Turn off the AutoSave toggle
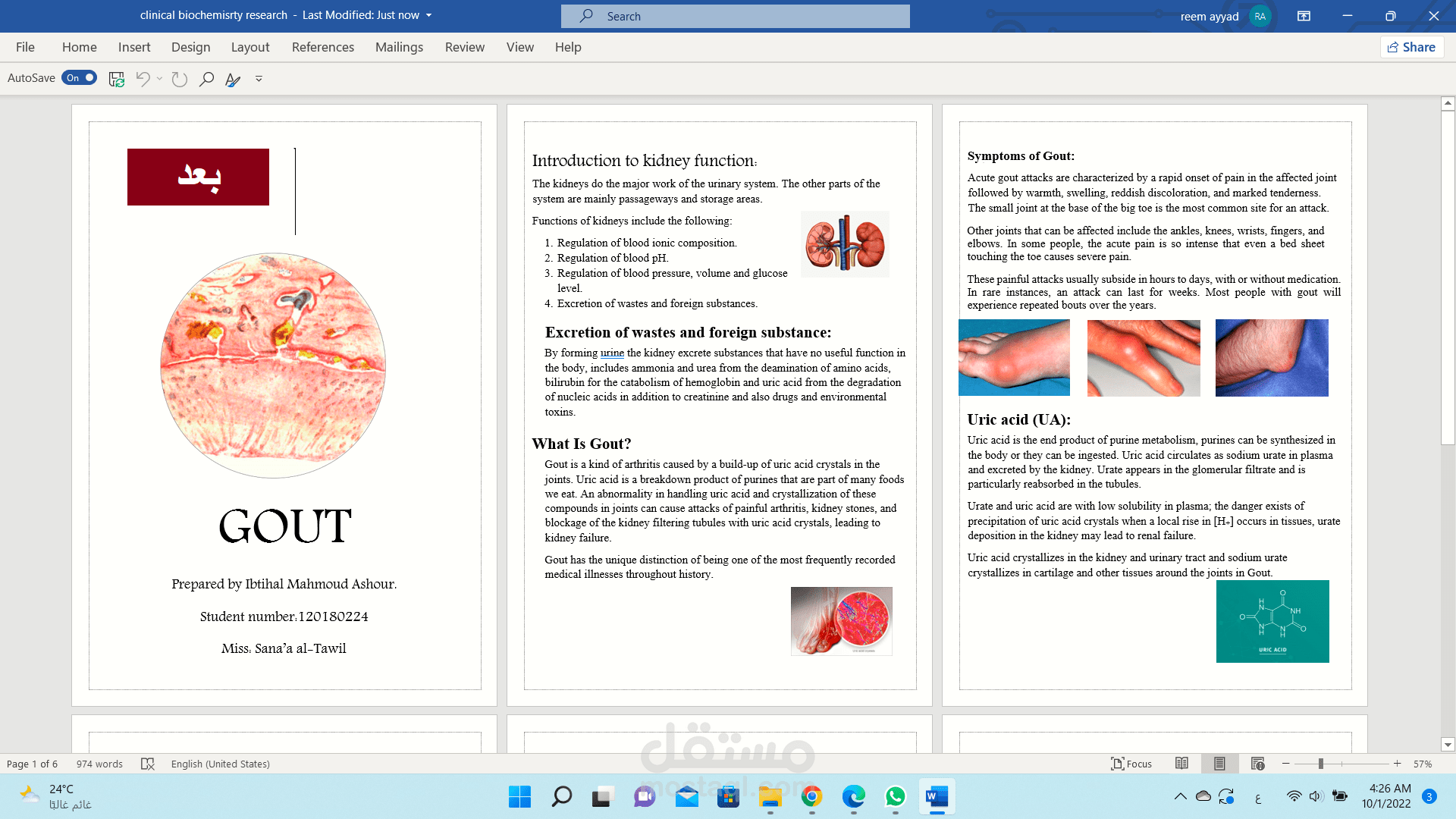The image size is (1456, 819). coord(79,77)
